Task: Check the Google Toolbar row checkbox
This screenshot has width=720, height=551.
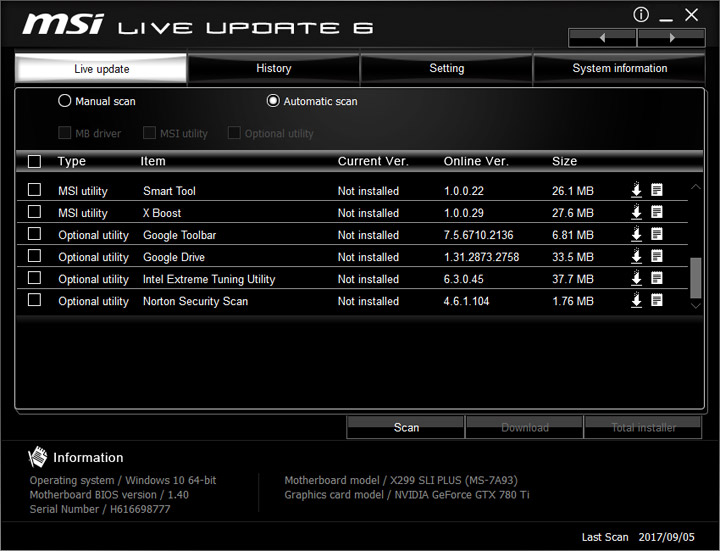Action: pyautogui.click(x=34, y=234)
